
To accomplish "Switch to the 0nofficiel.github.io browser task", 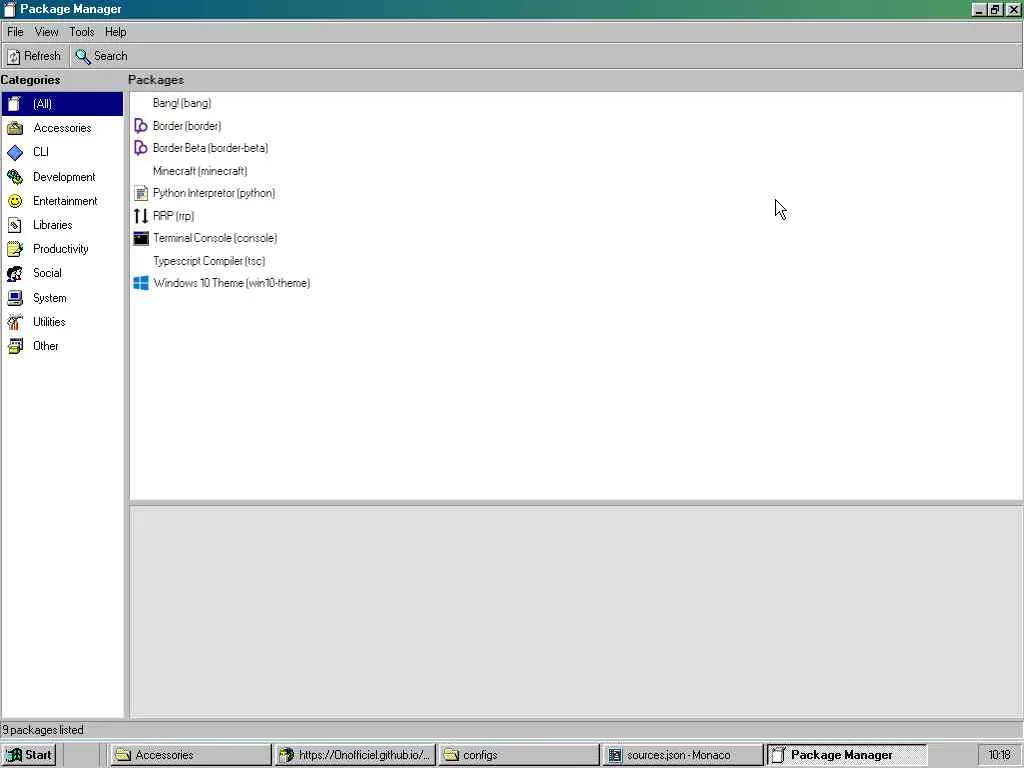I will [355, 755].
